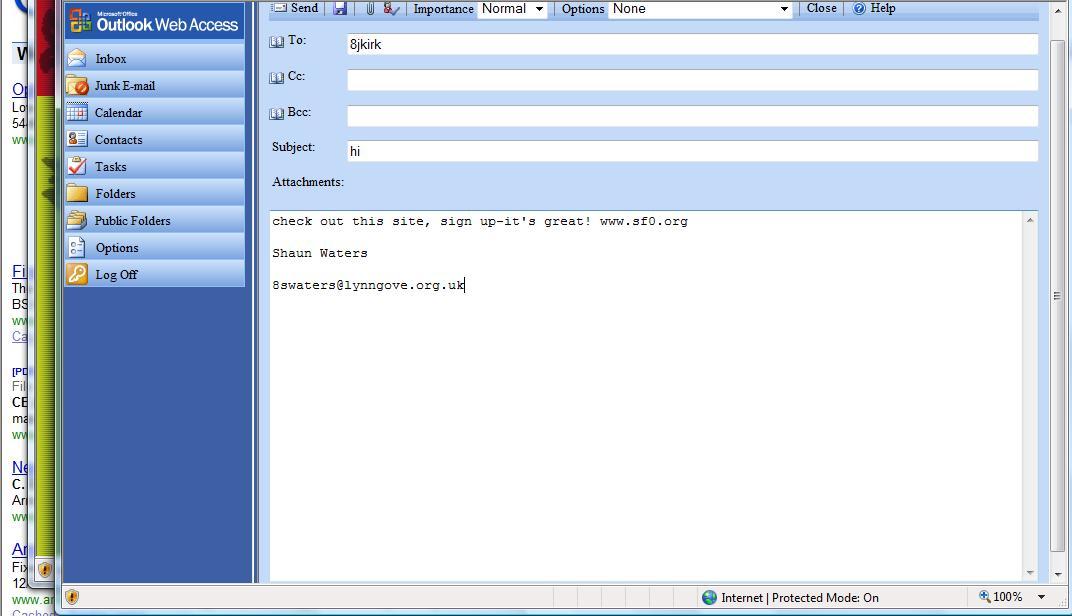Viewport: 1072px width, 616px height.
Task: Click the Save draft floppy disk icon
Action: 340,9
